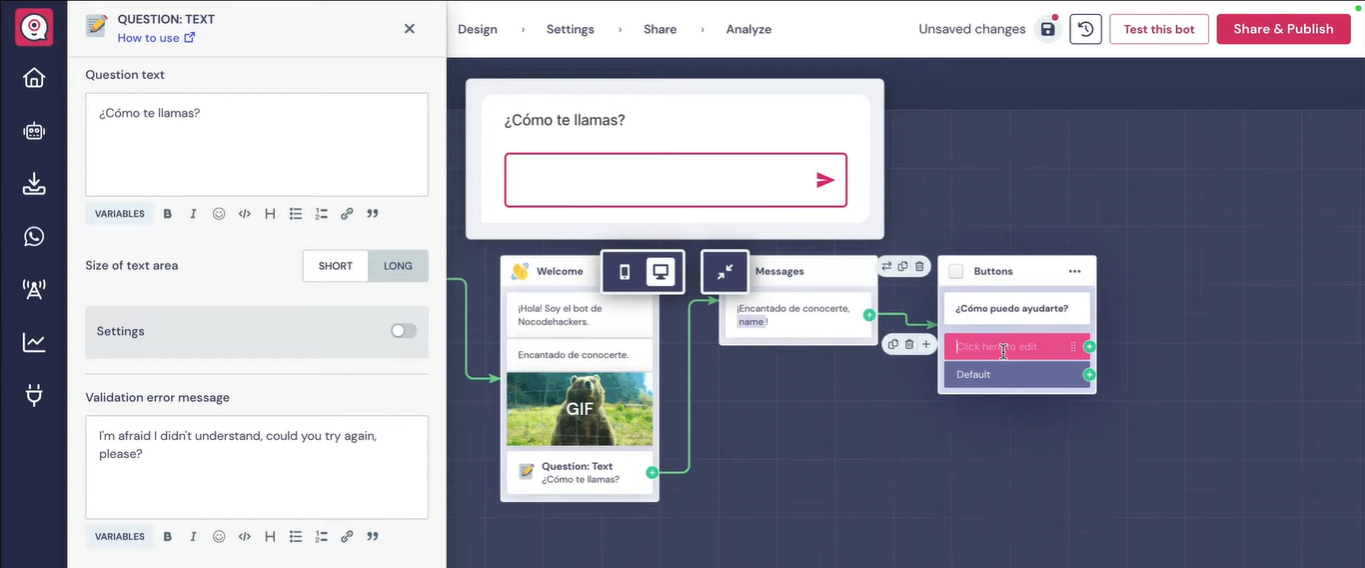Go to the Design tab
This screenshot has height=568, width=1365.
477,29
